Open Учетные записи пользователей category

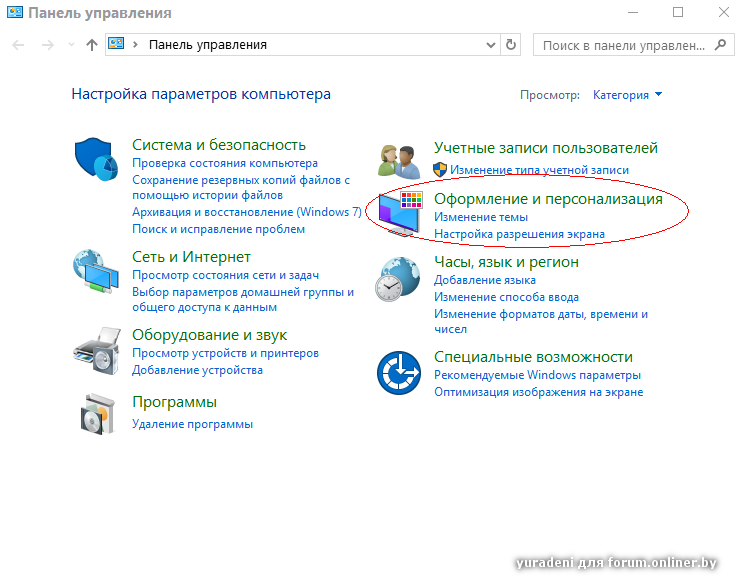click(546, 148)
